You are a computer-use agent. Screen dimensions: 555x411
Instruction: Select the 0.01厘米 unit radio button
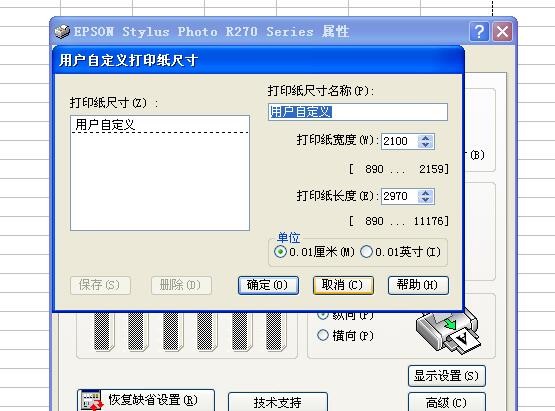tap(280, 252)
